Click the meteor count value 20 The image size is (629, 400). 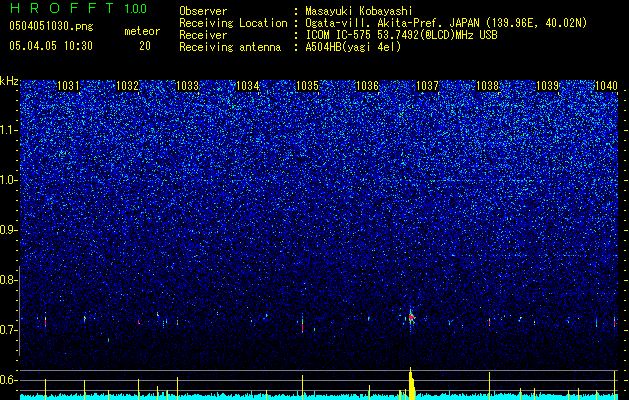tap(145, 46)
